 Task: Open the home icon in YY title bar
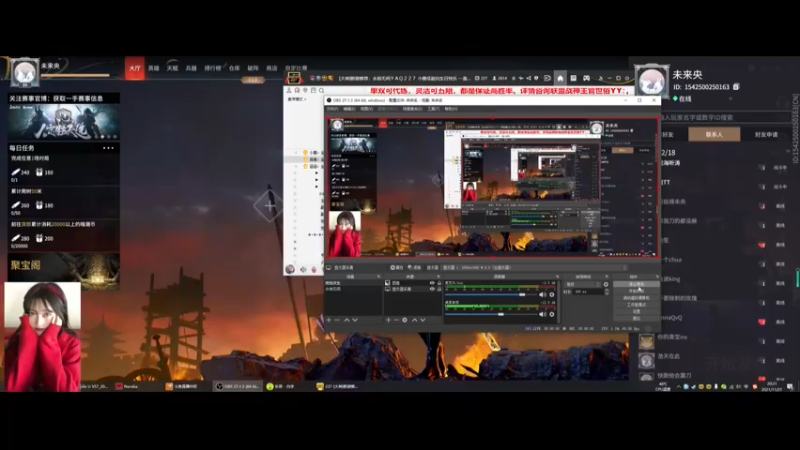560,78
